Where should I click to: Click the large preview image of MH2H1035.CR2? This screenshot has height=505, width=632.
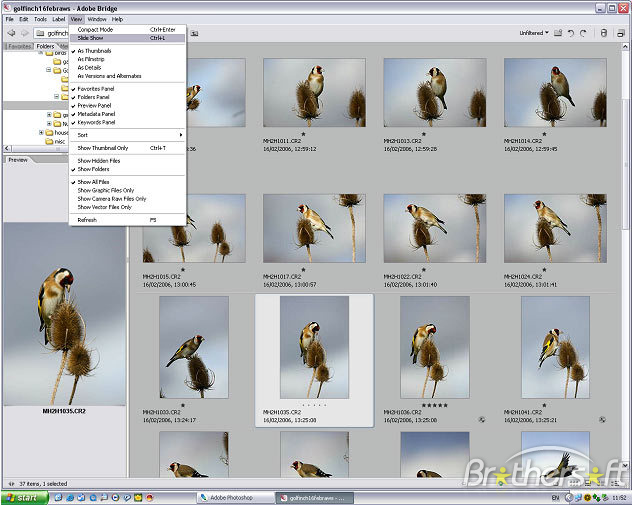pyautogui.click(x=64, y=314)
